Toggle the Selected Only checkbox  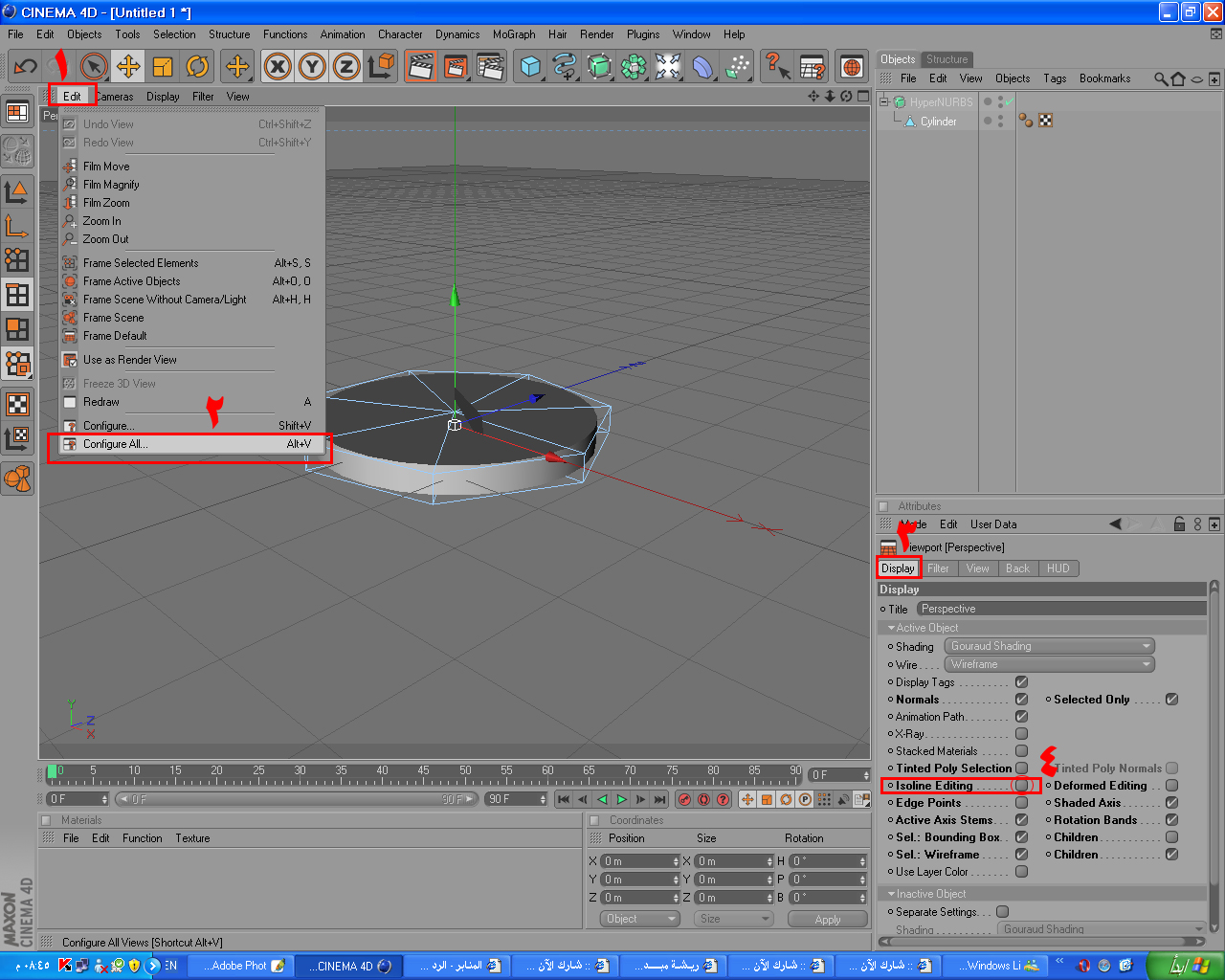coord(1171,700)
